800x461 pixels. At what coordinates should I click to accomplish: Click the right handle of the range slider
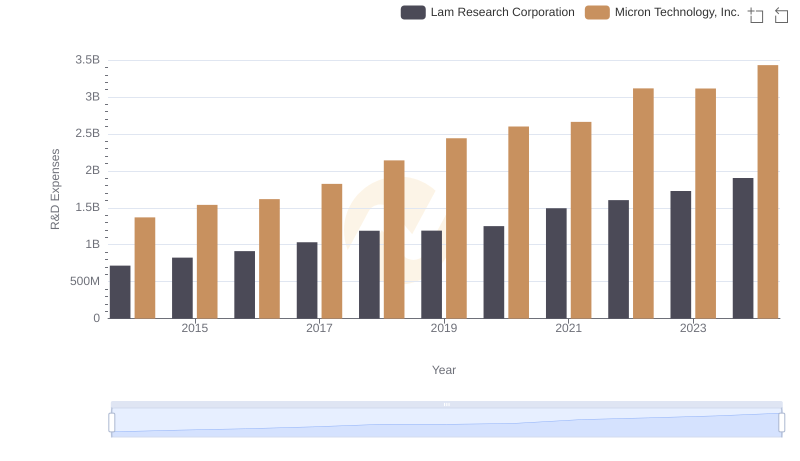click(782, 423)
